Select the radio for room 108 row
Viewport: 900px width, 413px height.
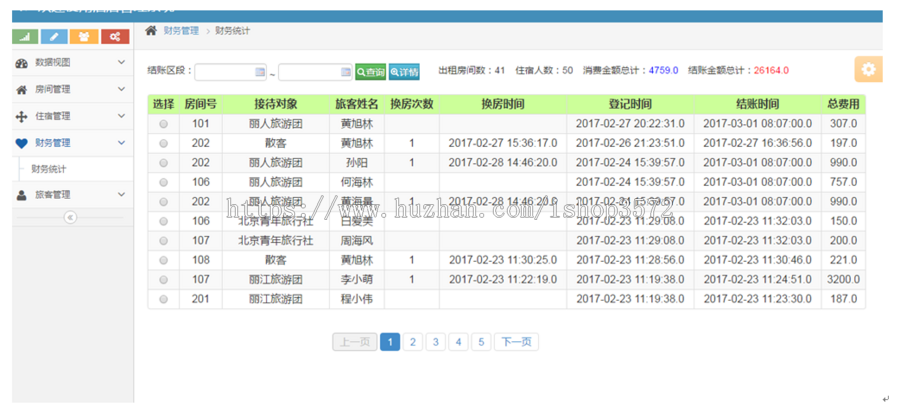(164, 260)
